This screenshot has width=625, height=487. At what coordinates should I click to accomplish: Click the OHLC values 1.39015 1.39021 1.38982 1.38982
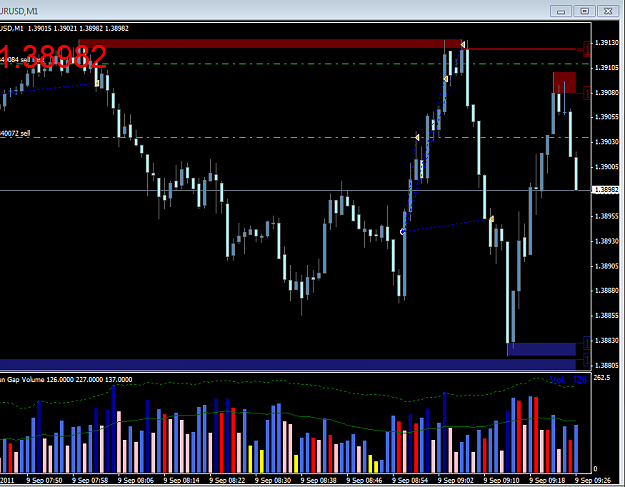coord(78,28)
